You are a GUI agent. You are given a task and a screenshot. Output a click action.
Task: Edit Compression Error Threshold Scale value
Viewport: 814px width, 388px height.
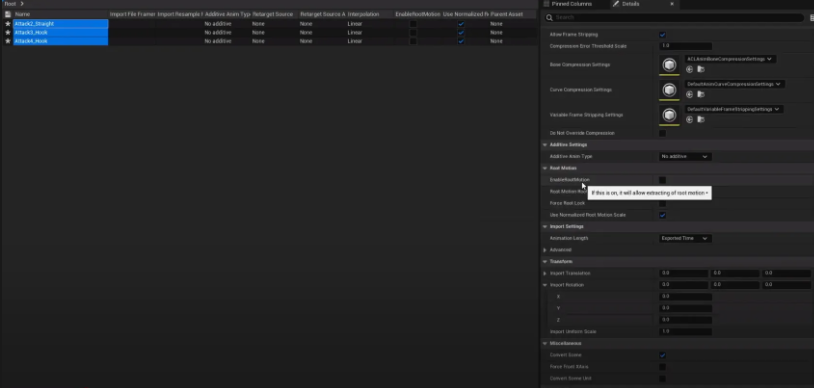point(685,46)
